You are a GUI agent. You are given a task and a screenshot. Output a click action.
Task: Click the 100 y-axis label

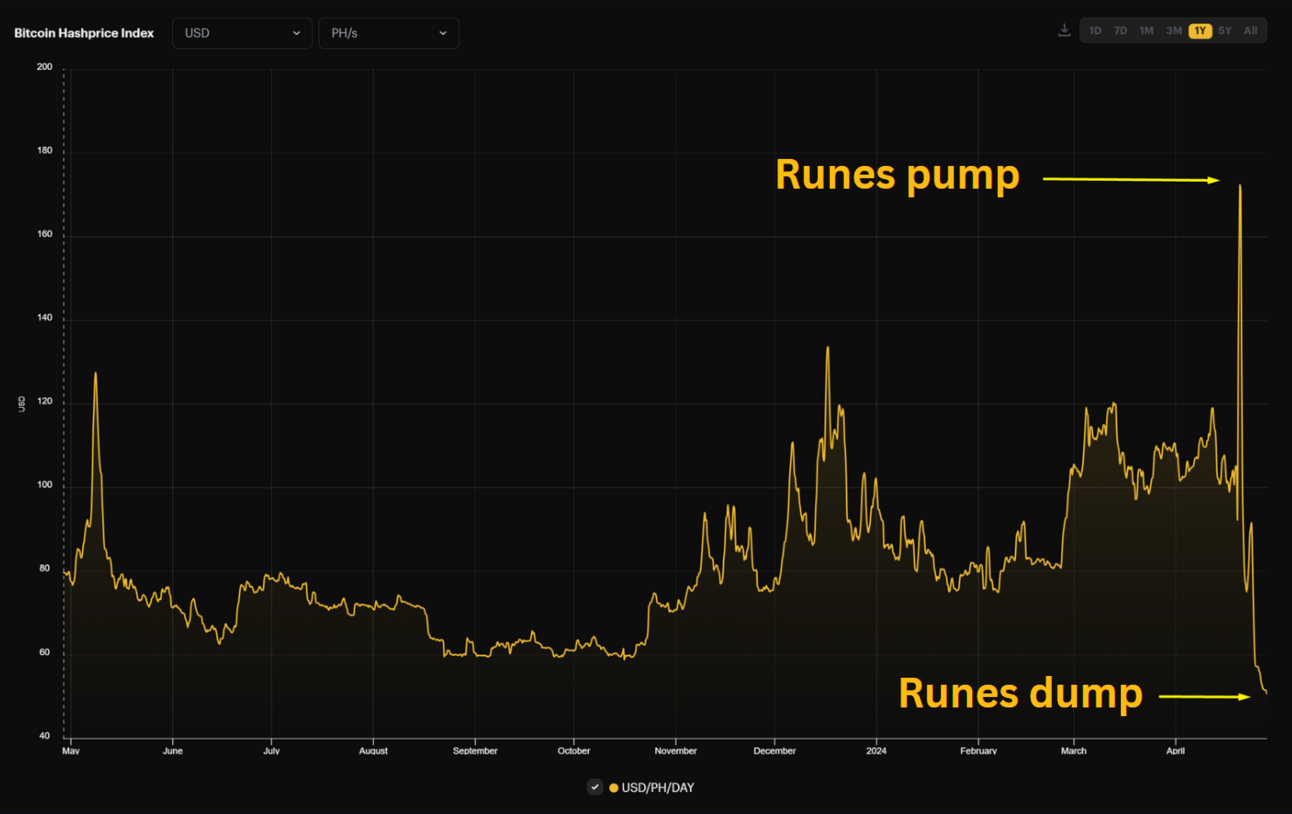click(44, 486)
